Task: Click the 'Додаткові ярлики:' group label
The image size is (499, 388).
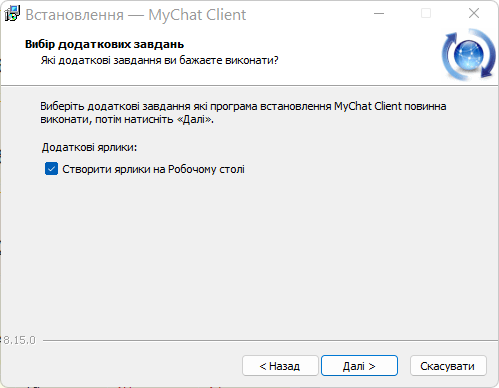Action: [89, 147]
